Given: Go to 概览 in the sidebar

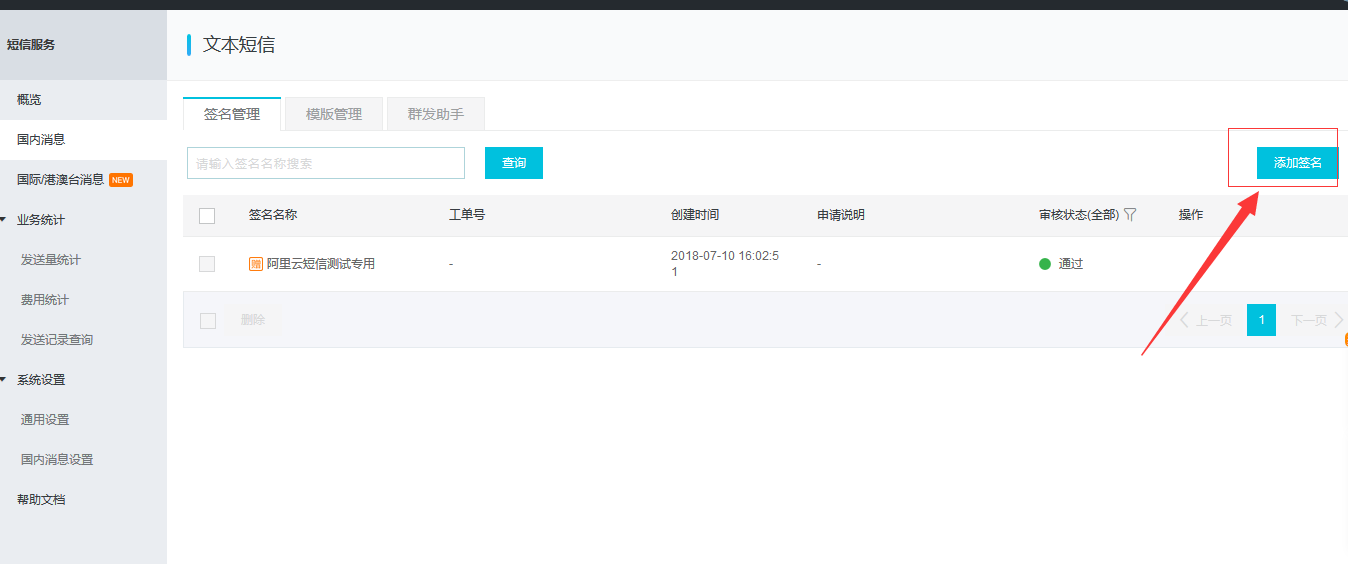Looking at the screenshot, I should click(x=29, y=100).
